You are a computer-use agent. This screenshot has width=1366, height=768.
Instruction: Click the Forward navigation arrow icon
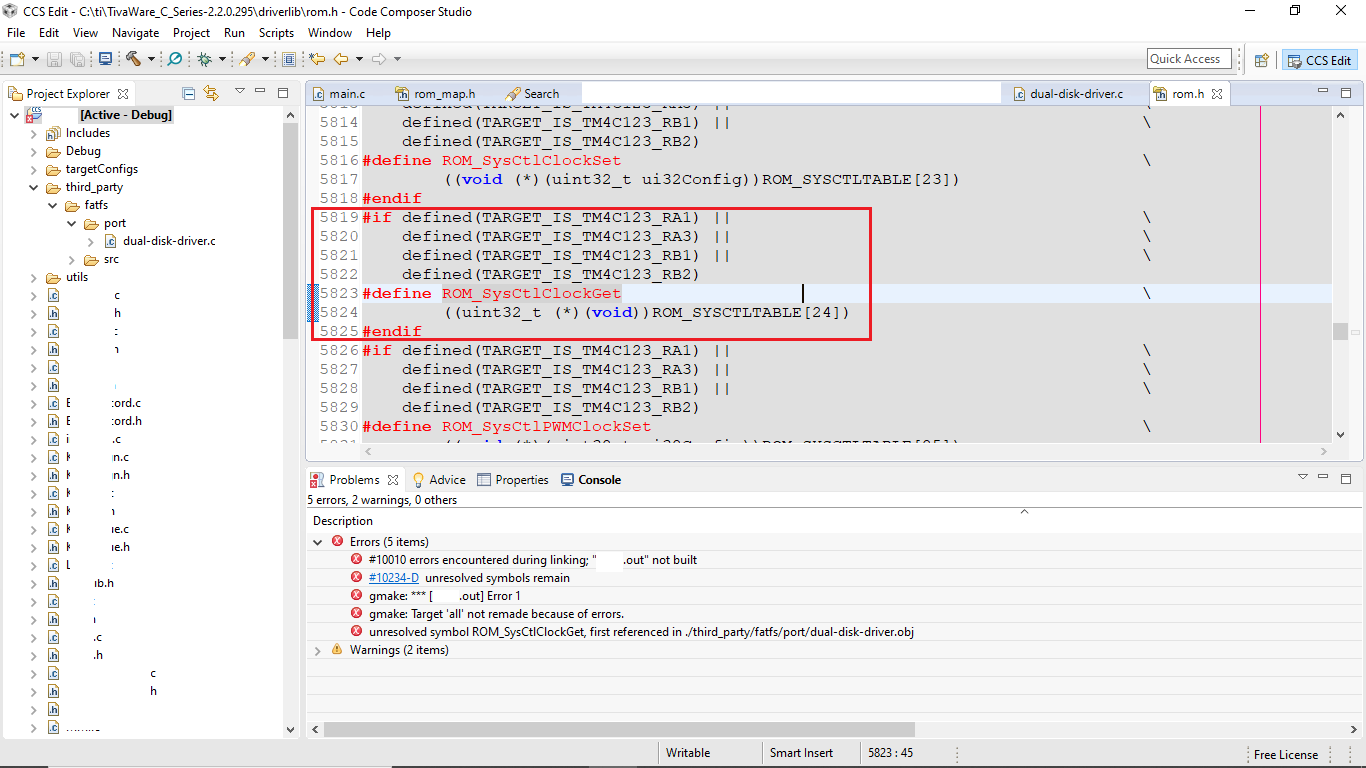tap(379, 59)
